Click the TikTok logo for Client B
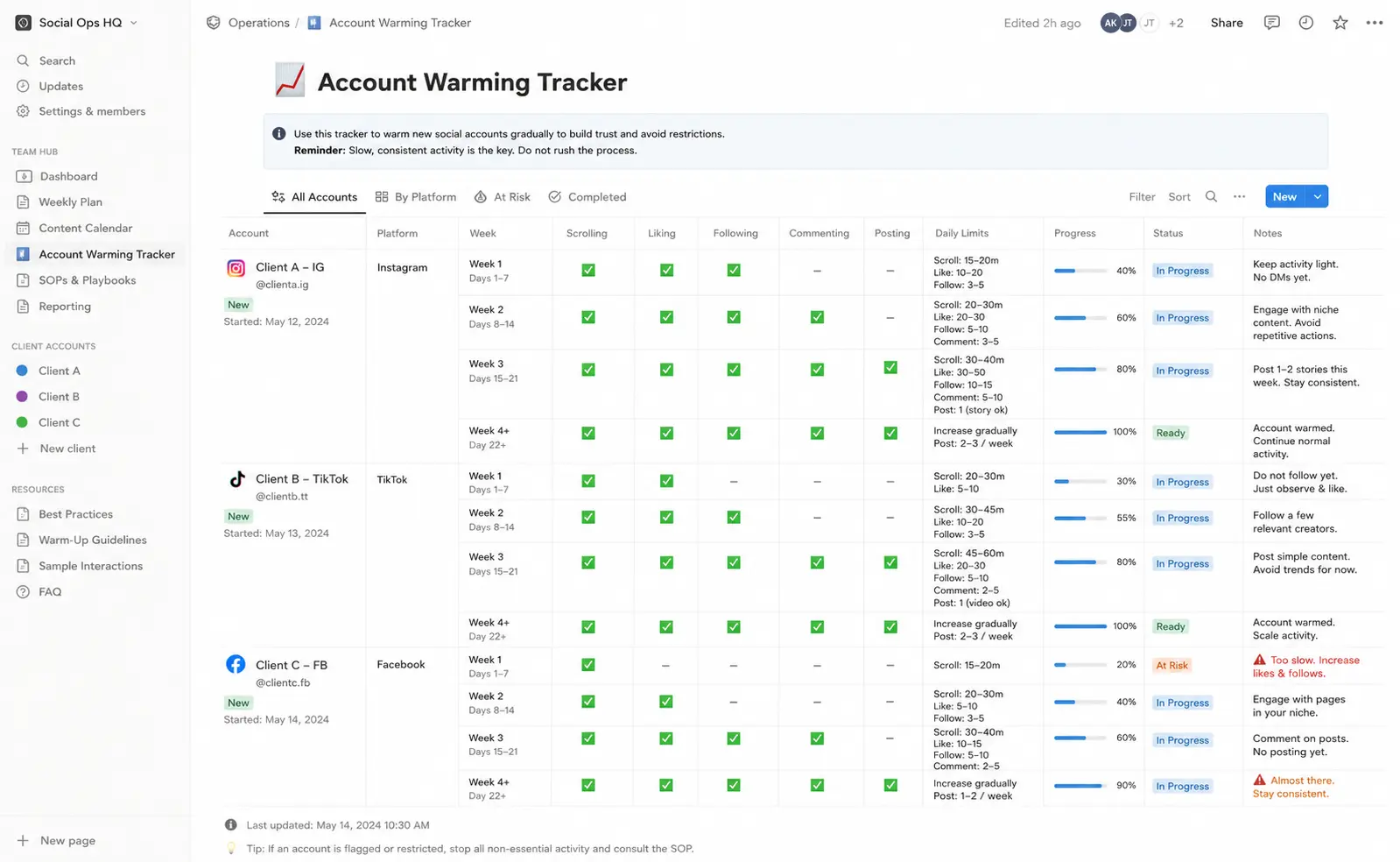The width and height of the screenshot is (1400, 862). pos(236,479)
